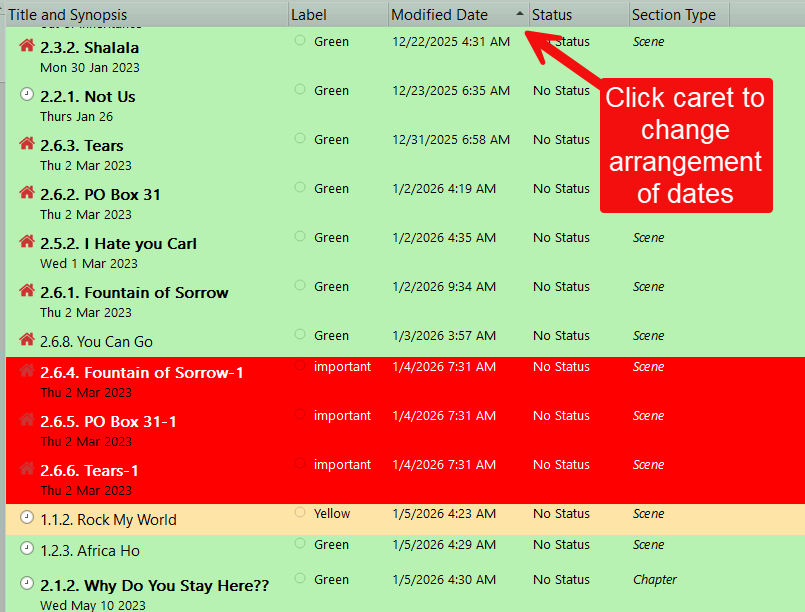Click the clock icon beside 1.1.2. Rock My World

pyautogui.click(x=27, y=518)
